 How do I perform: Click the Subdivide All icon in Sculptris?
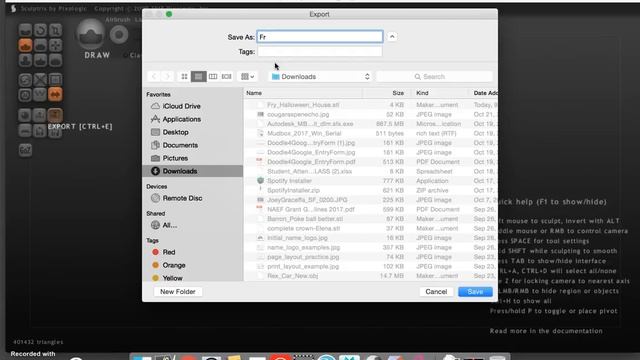[56, 80]
